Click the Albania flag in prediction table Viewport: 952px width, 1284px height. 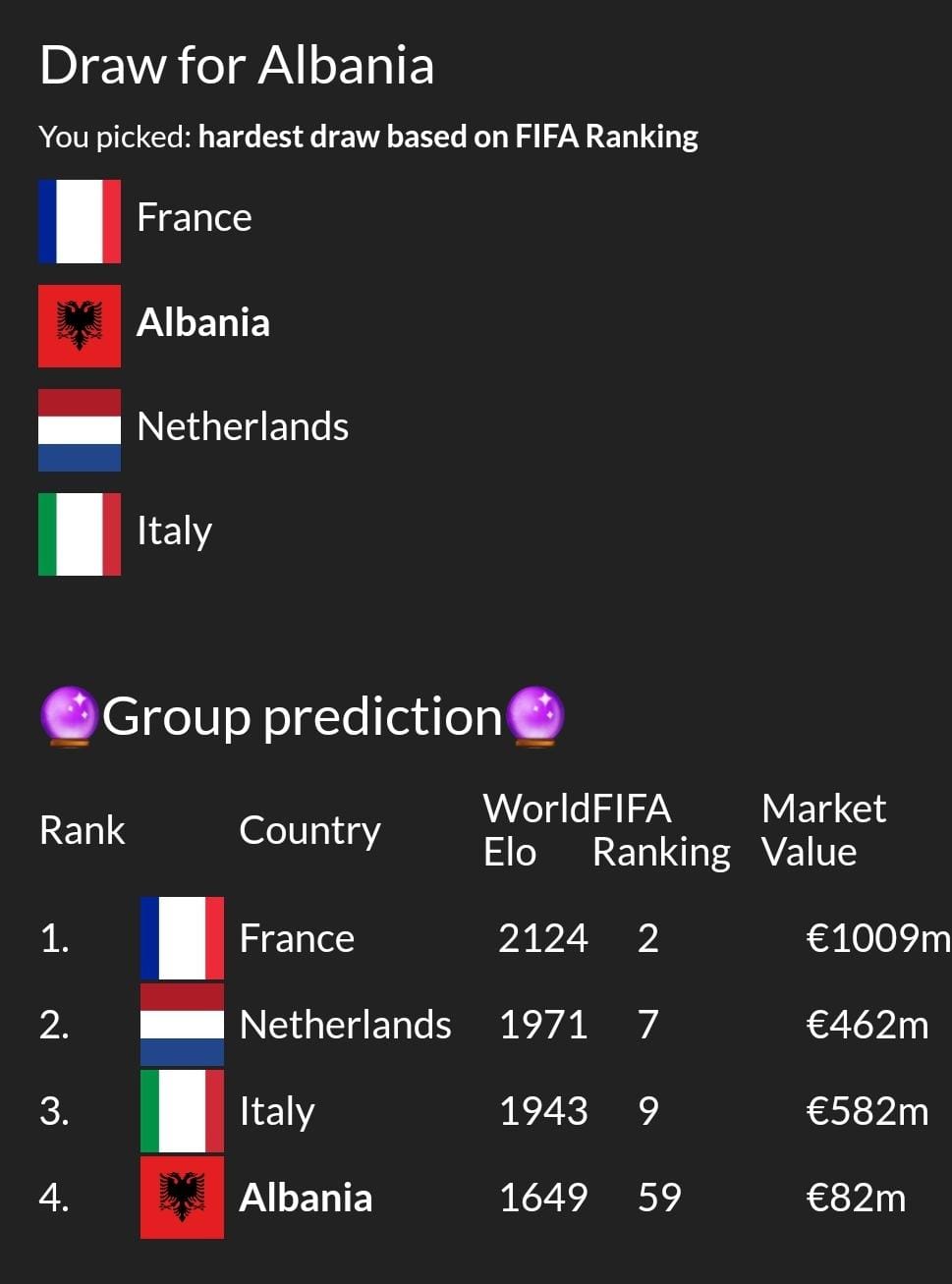pyautogui.click(x=182, y=1198)
